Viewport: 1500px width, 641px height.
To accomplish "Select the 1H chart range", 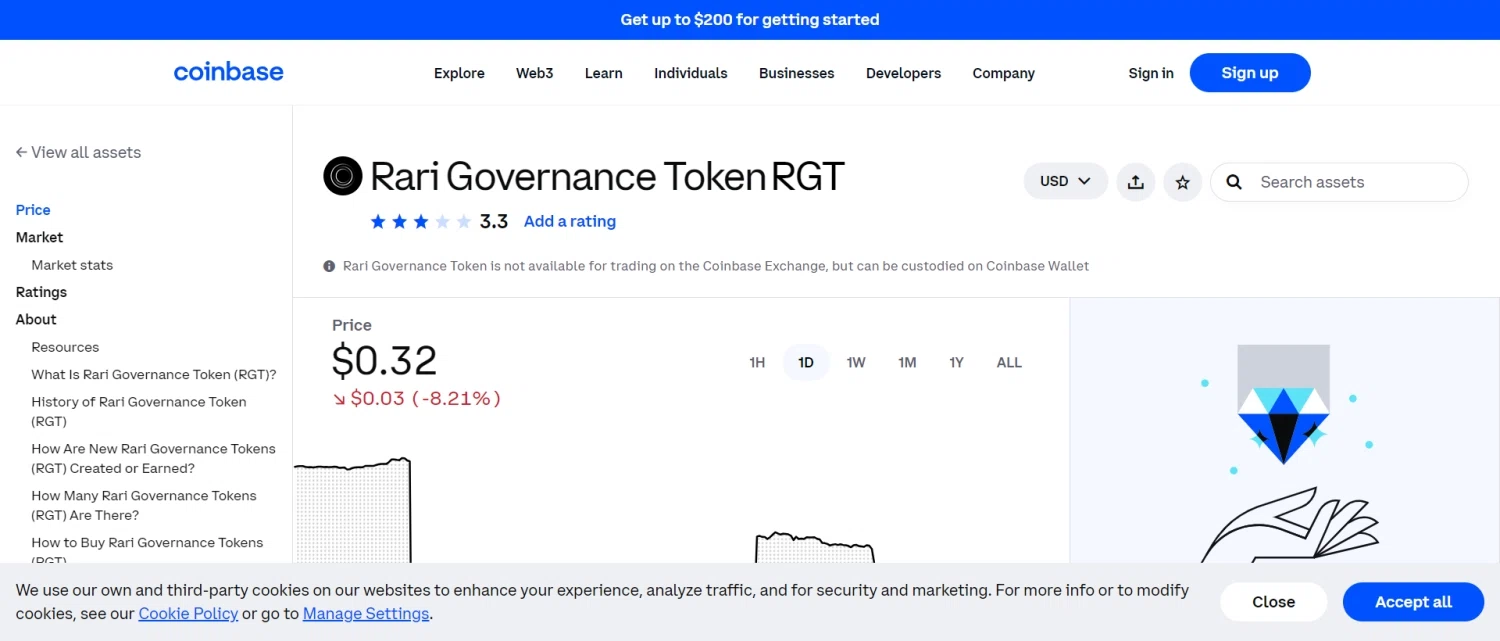I will click(757, 363).
